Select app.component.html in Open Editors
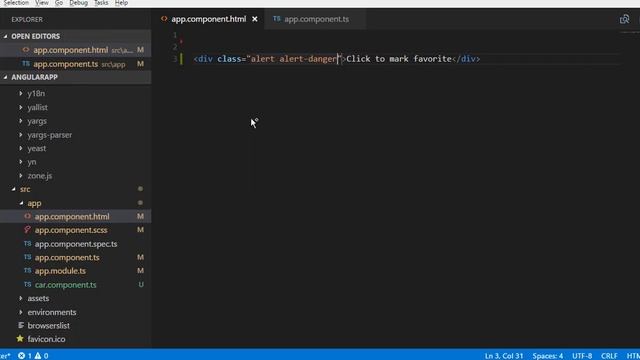Viewport: 640px width, 360px height. coord(76,50)
